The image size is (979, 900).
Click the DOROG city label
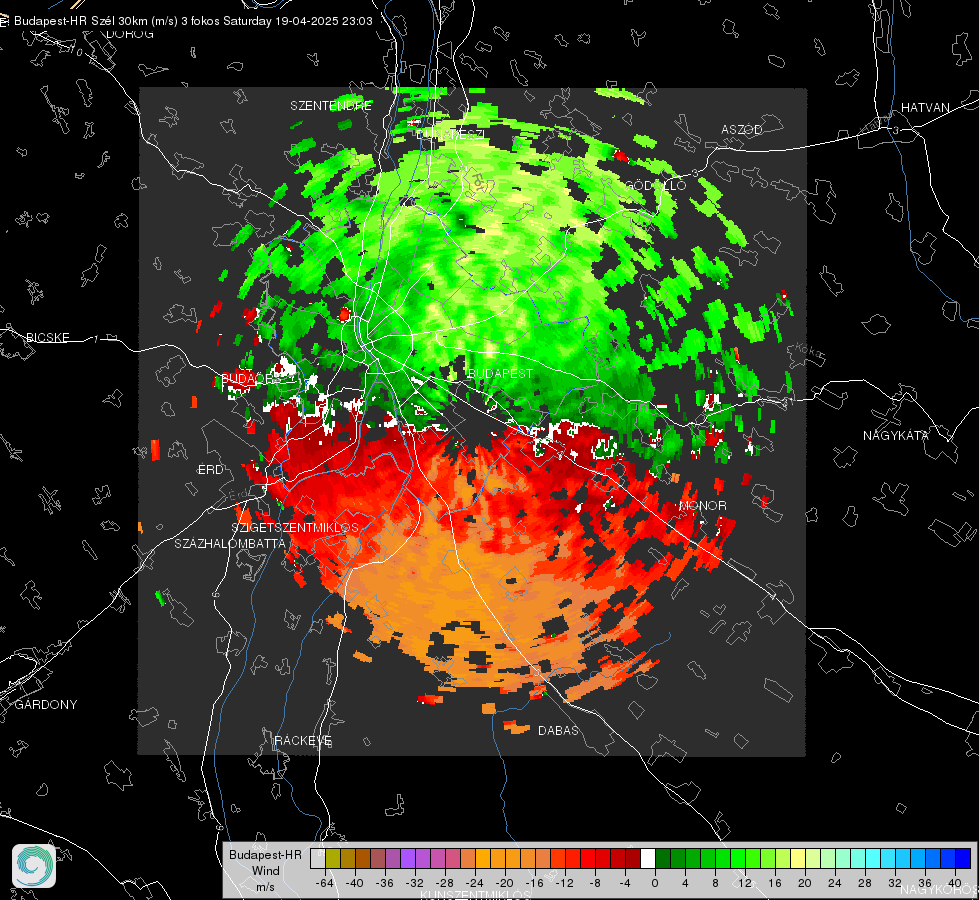[130, 34]
